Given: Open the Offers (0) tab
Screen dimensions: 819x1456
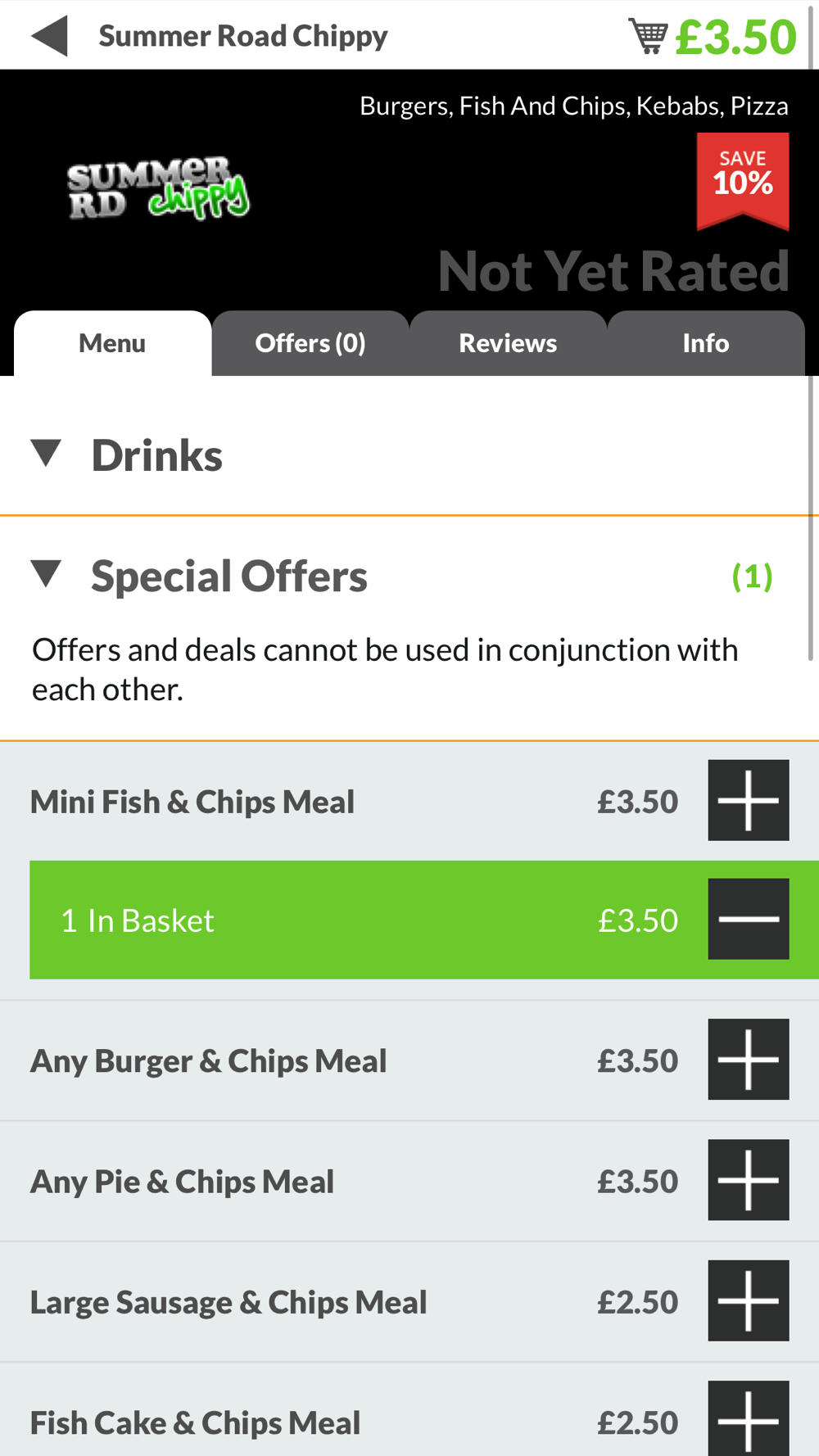Looking at the screenshot, I should click(x=310, y=343).
